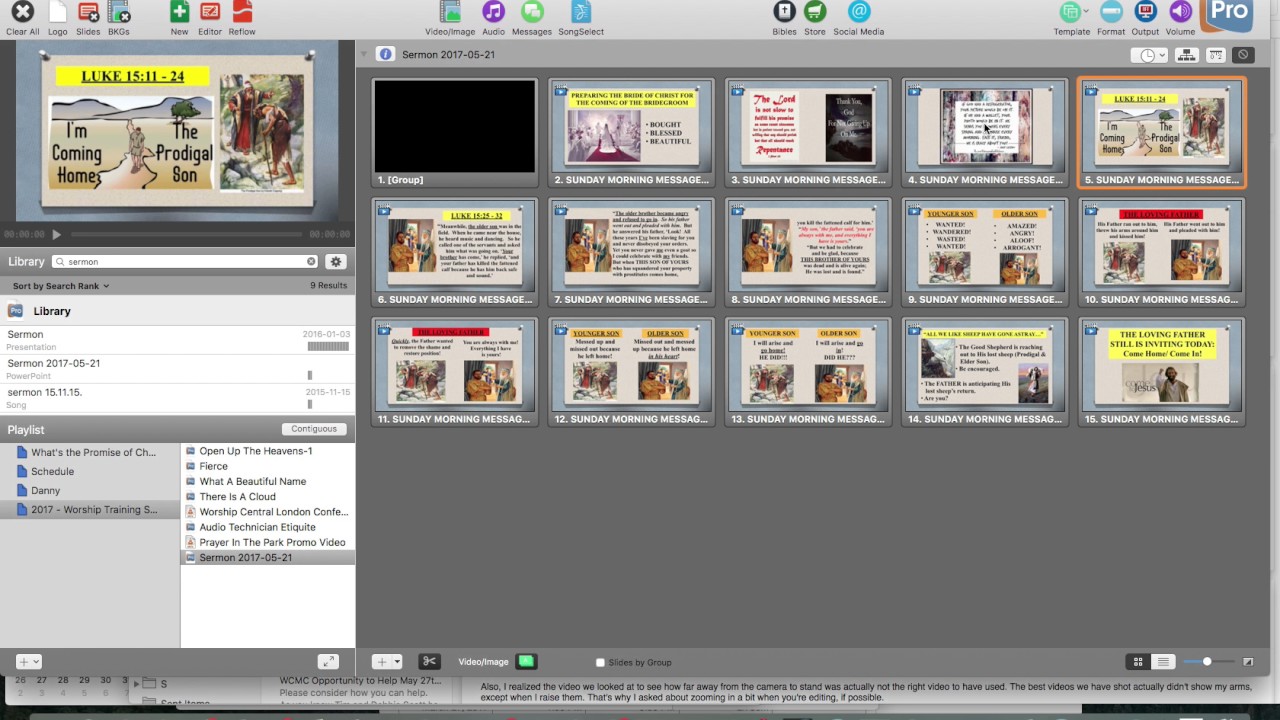The image size is (1280, 720).
Task: Enable Slides by Group checkbox
Action: [x=600, y=662]
